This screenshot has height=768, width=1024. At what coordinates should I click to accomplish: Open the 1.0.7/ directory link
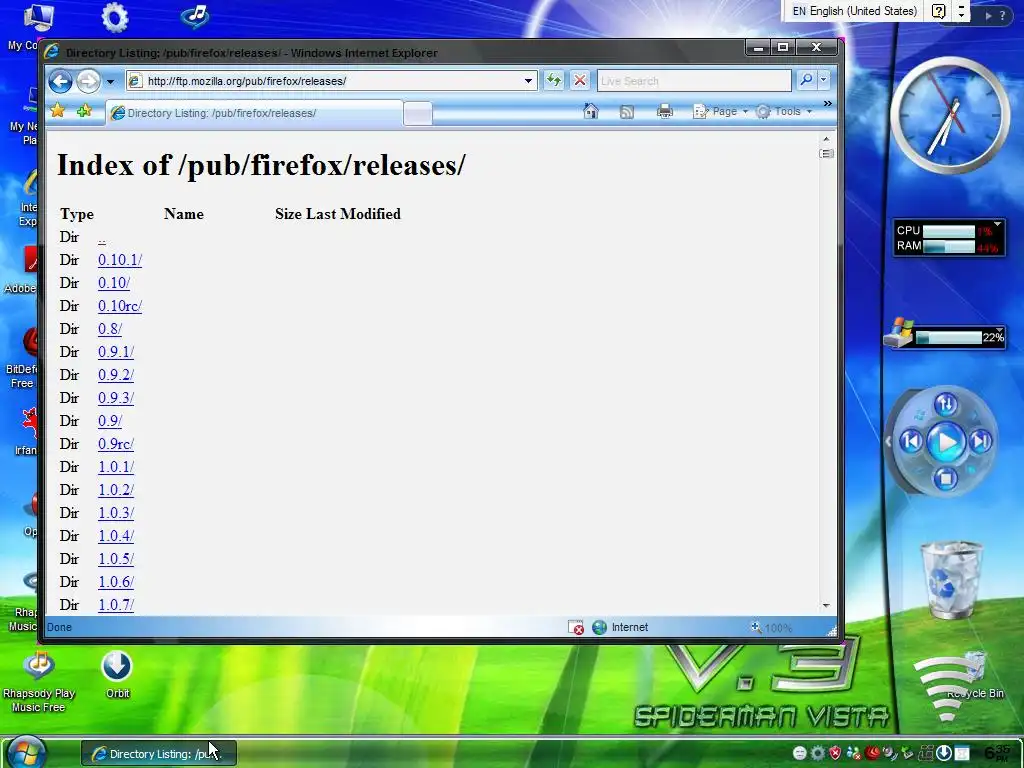116,605
